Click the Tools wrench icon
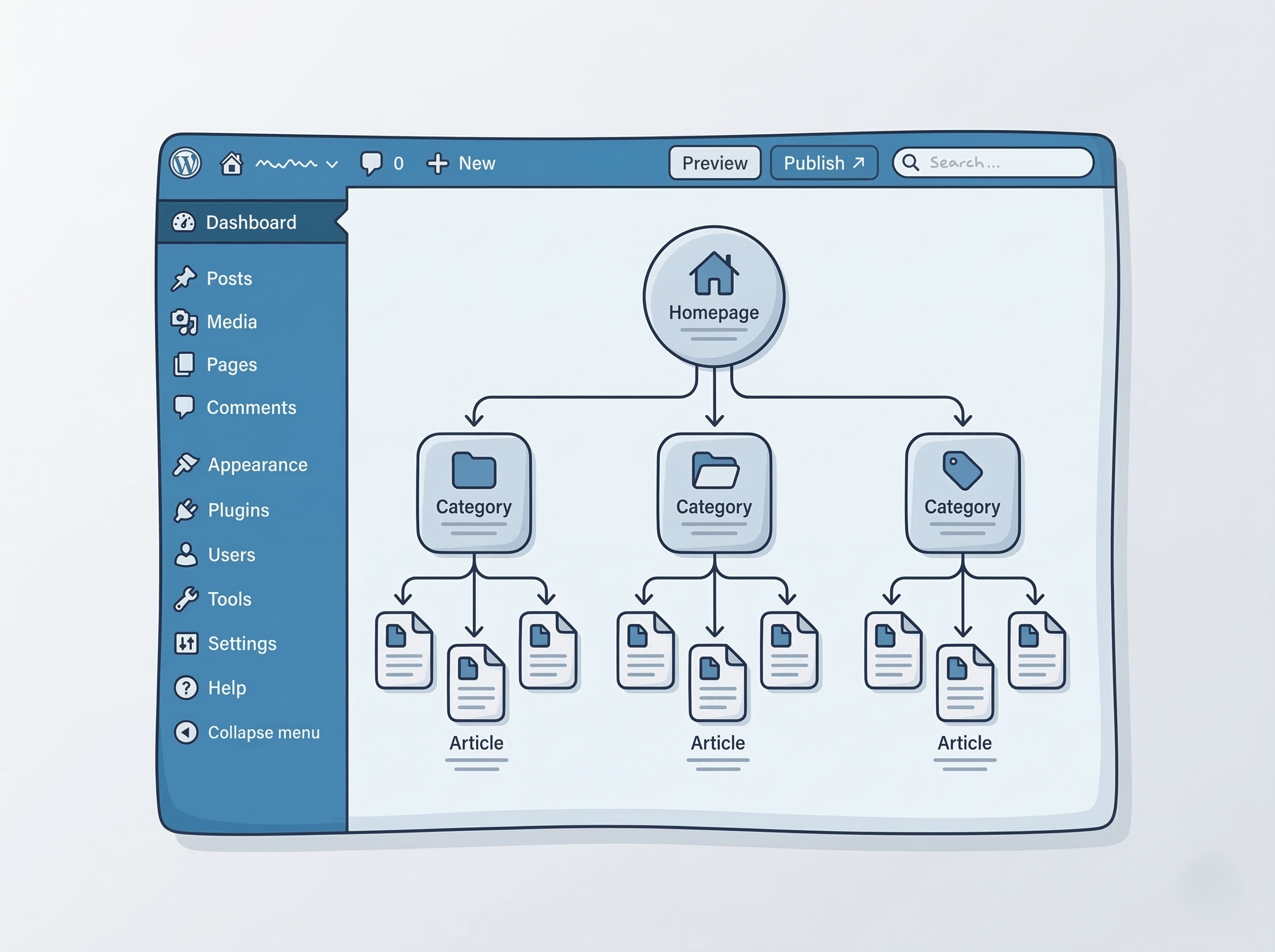The image size is (1275, 952). point(186,599)
